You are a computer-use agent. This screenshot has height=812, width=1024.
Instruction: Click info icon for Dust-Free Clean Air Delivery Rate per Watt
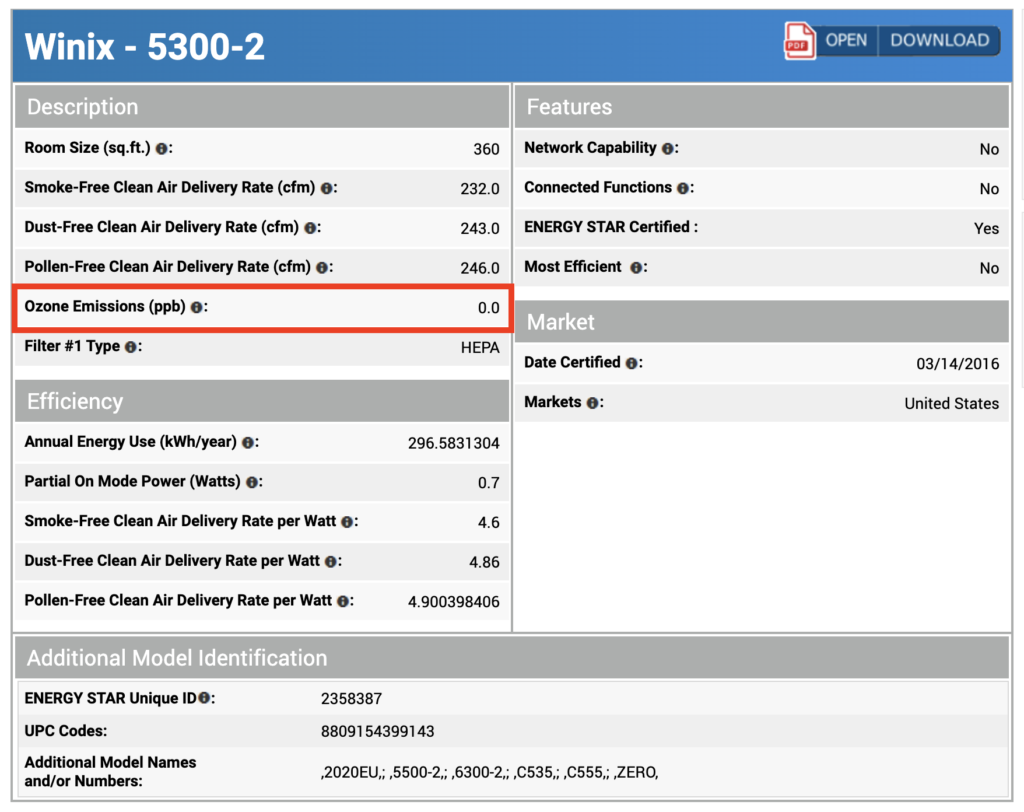tap(331, 562)
